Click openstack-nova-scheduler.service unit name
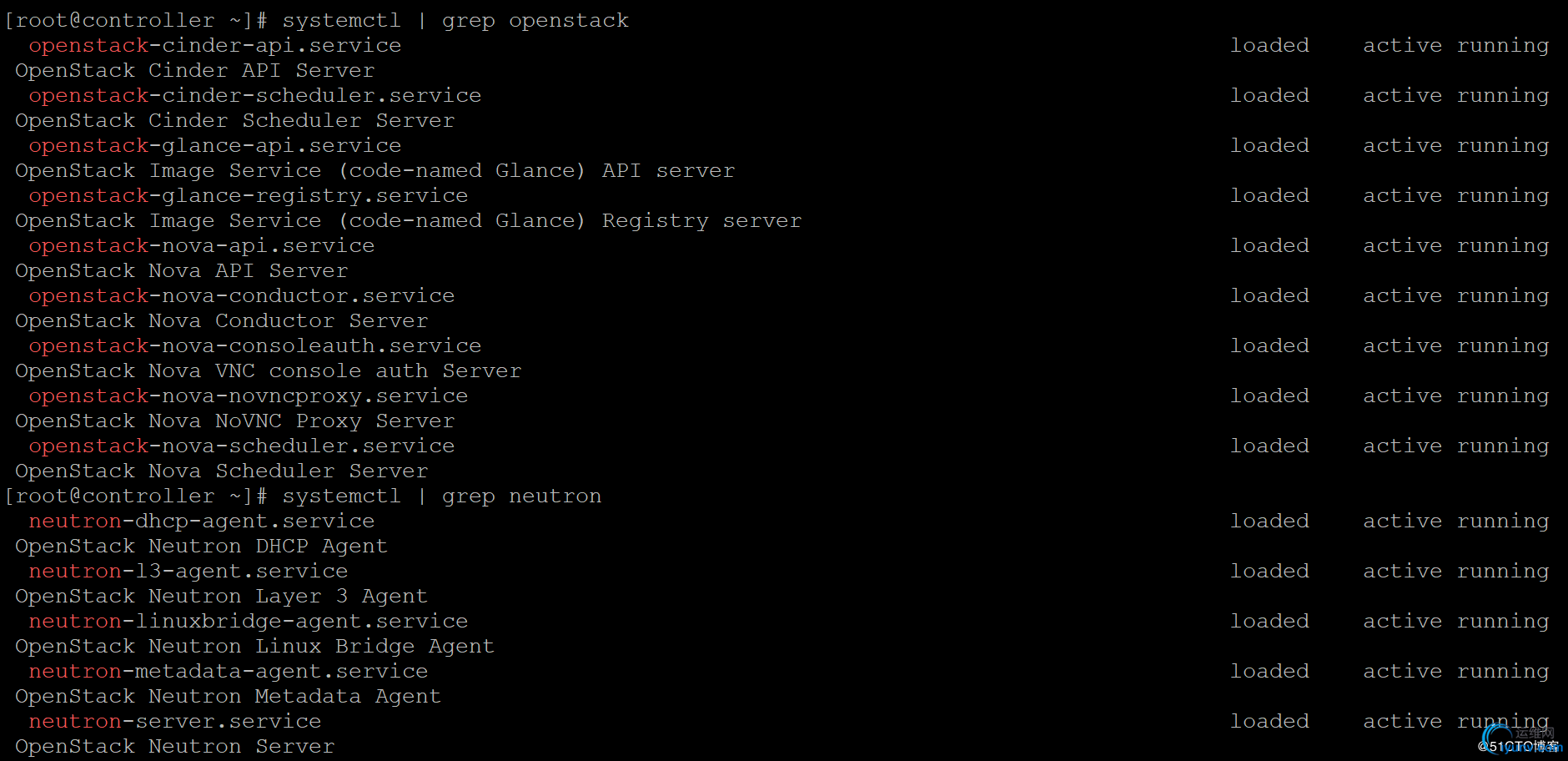 (242, 446)
